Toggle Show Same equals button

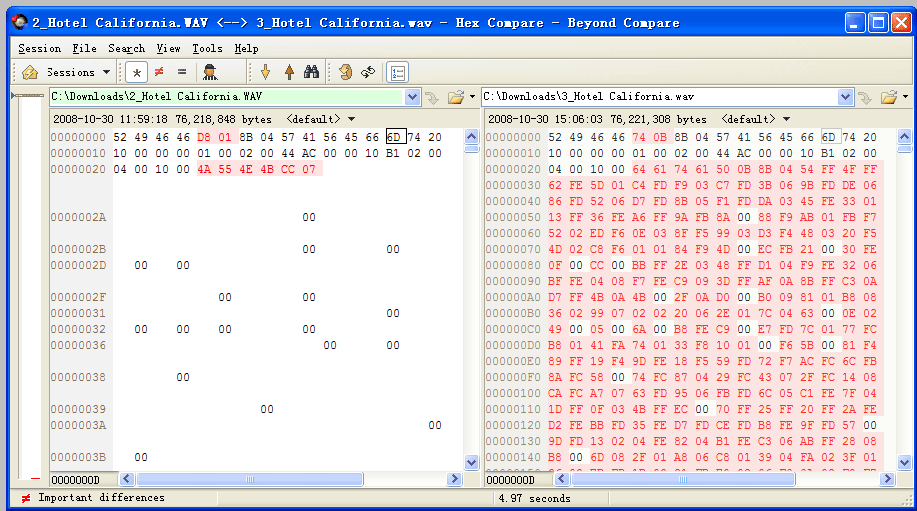point(182,72)
